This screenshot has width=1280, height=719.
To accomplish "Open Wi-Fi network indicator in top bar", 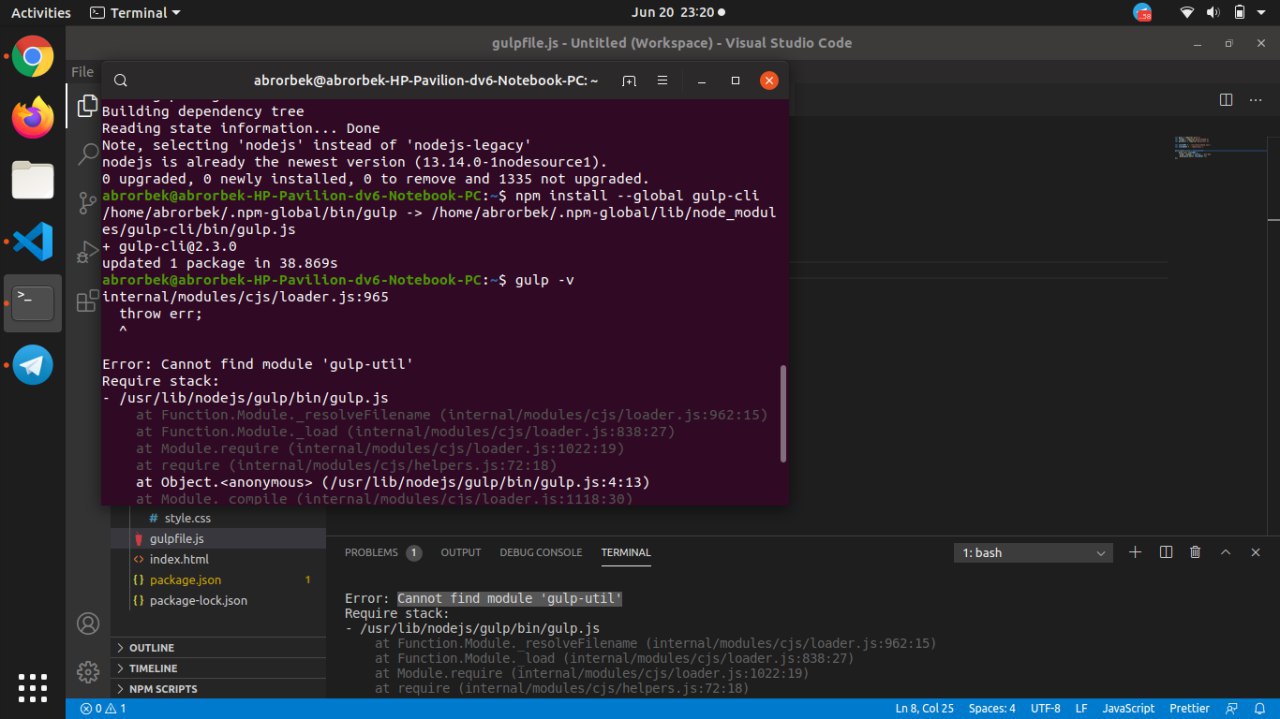I will point(1187,13).
